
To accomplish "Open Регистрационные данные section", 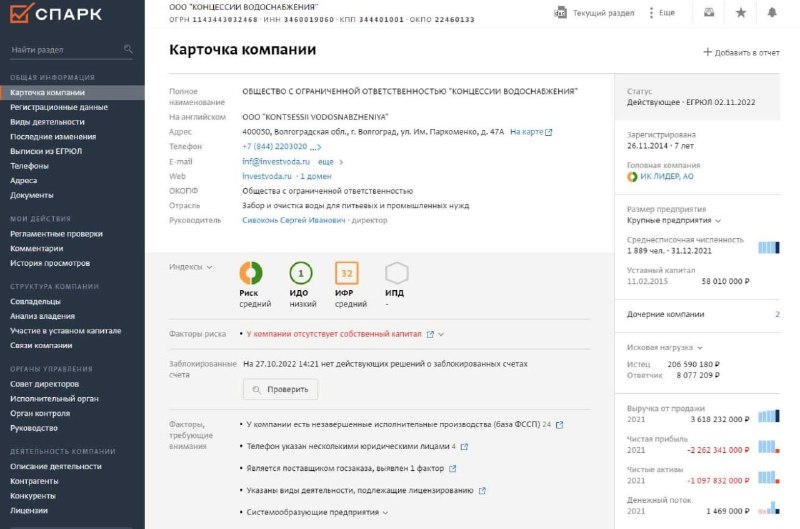I will (x=59, y=107).
